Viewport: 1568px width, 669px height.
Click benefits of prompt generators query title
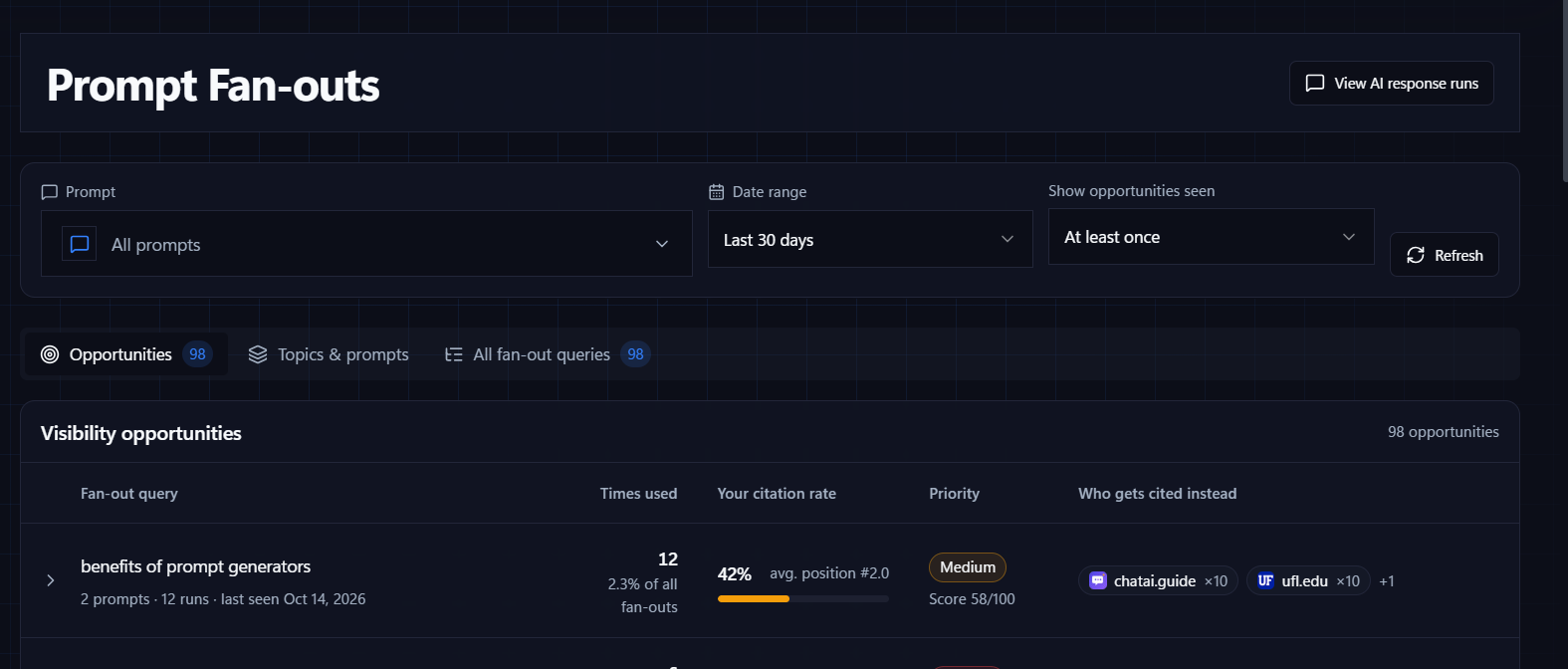point(195,566)
